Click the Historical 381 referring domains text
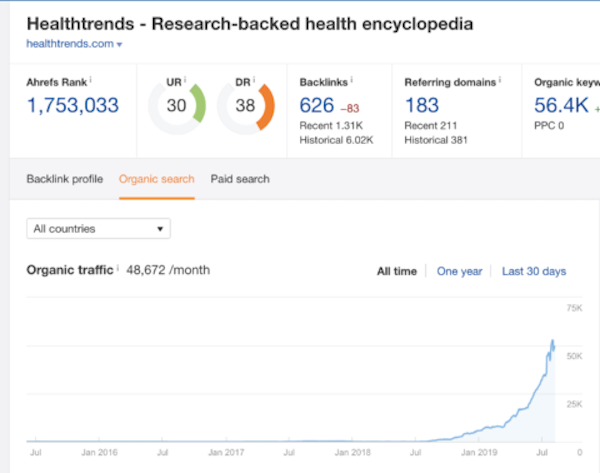 [436, 140]
